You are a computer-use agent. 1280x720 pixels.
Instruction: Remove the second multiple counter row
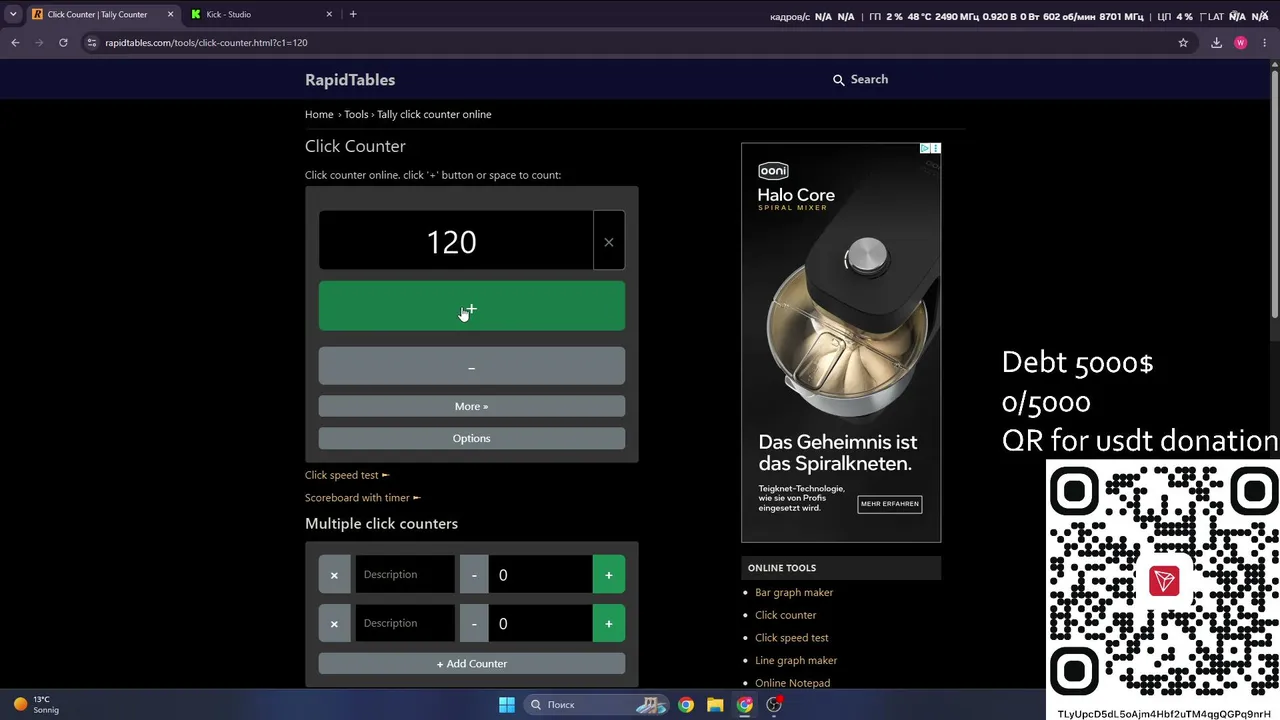coord(334,623)
